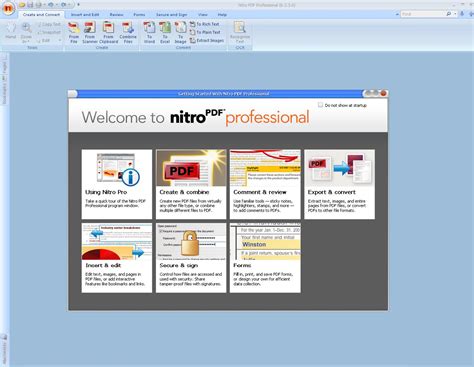
Task: Open the Comment & review tile
Action: click(x=265, y=184)
